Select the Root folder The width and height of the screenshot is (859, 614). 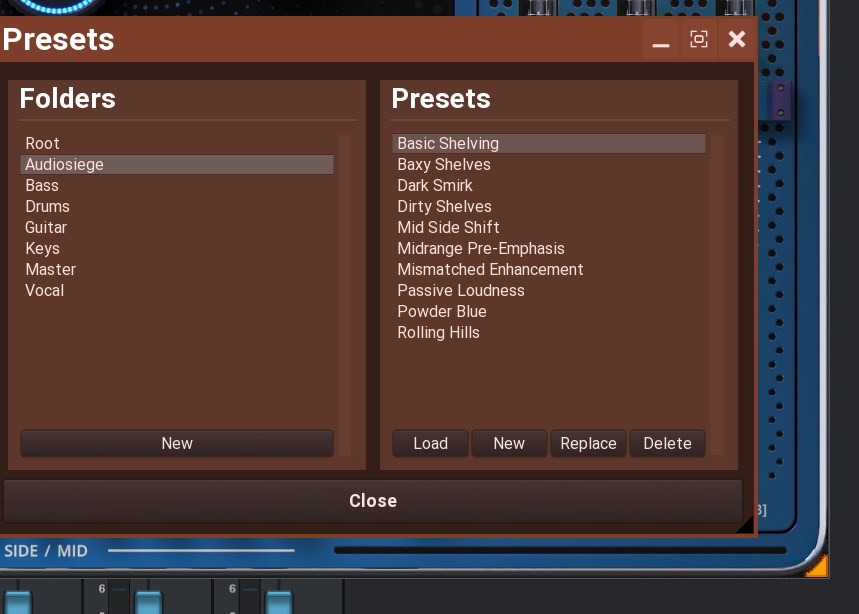pos(43,144)
